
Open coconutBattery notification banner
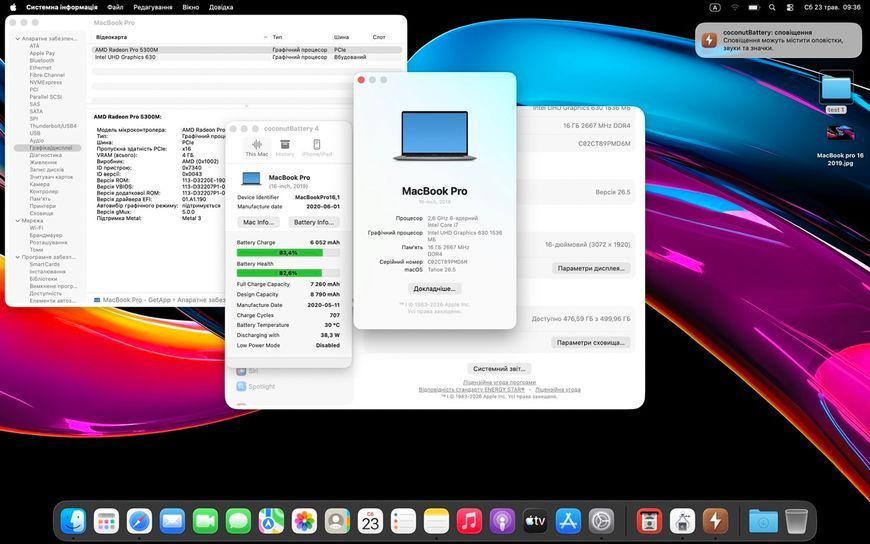tap(778, 41)
